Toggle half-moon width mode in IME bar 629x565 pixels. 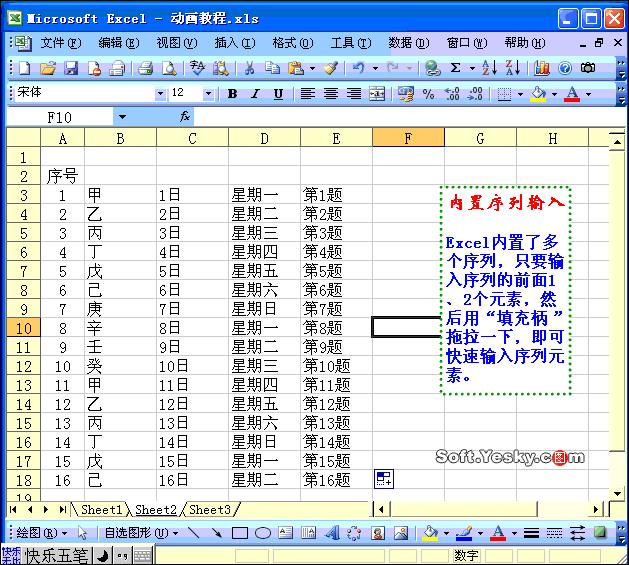pos(103,556)
